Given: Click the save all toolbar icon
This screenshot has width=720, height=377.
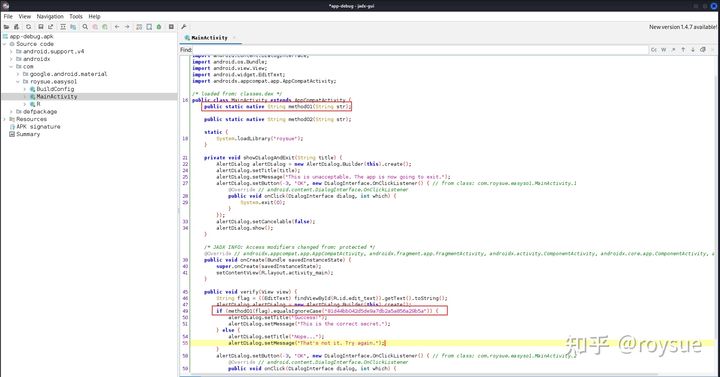Looking at the screenshot, I should pyautogui.click(x=41, y=27).
